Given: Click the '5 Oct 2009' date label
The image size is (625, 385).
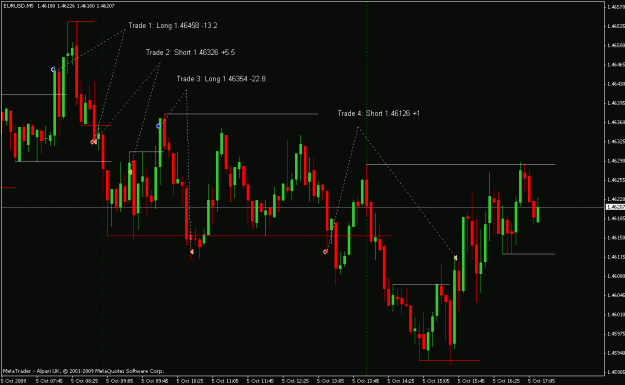Looking at the screenshot, I should click(13, 381).
